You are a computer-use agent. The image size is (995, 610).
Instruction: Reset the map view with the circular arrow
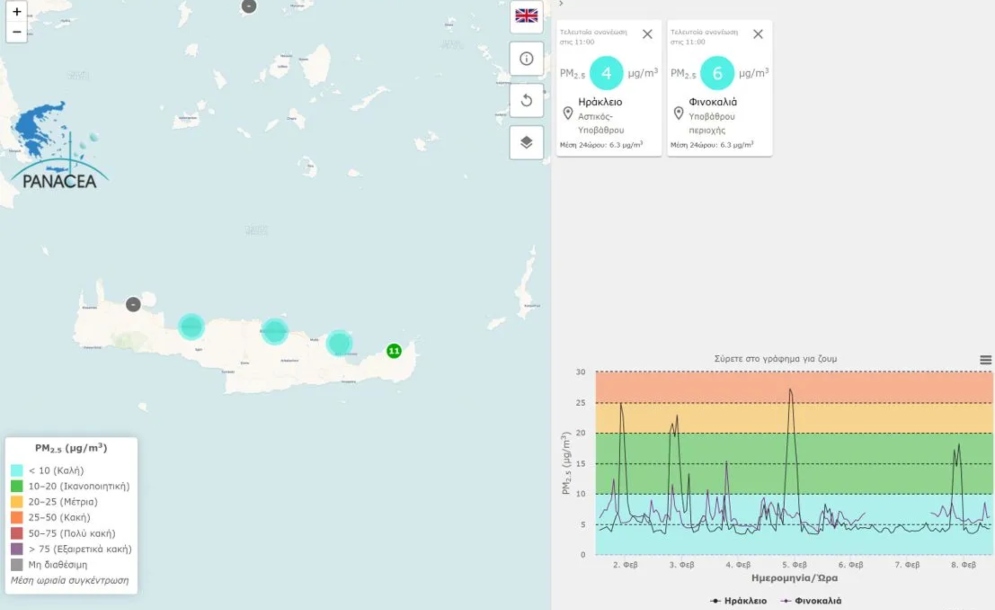[526, 100]
